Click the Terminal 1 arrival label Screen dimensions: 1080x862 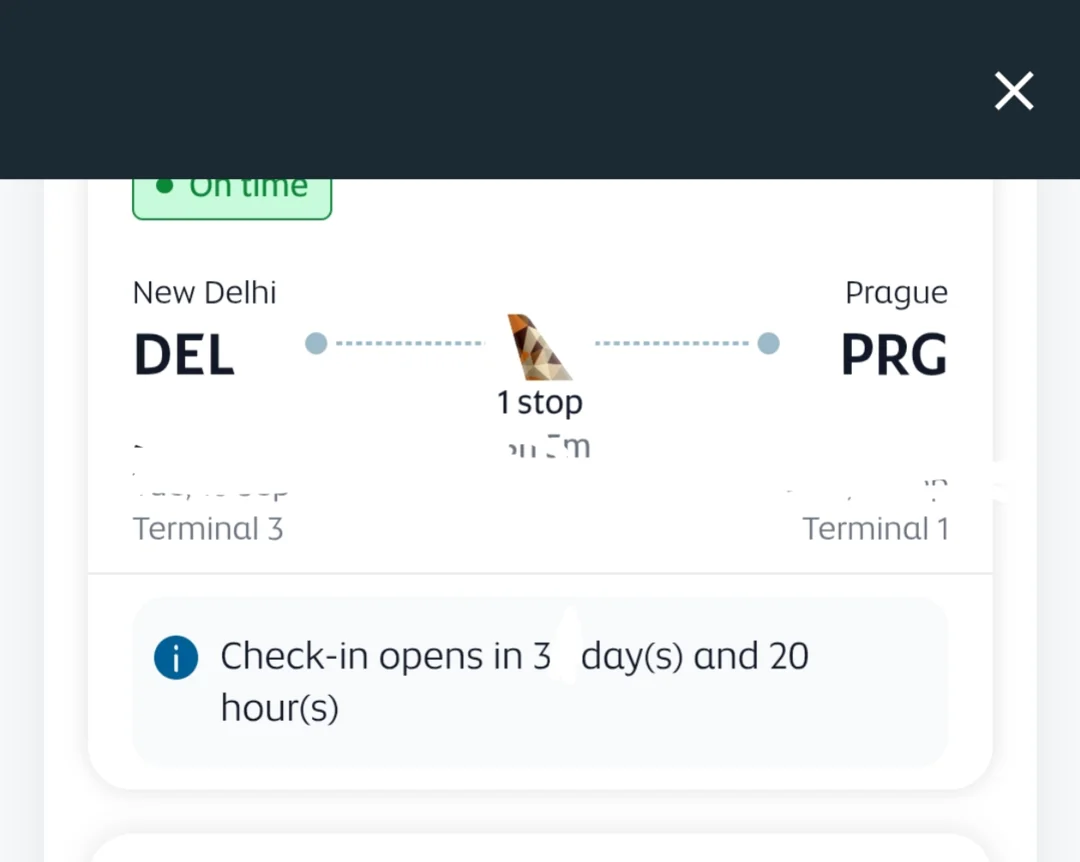875,528
